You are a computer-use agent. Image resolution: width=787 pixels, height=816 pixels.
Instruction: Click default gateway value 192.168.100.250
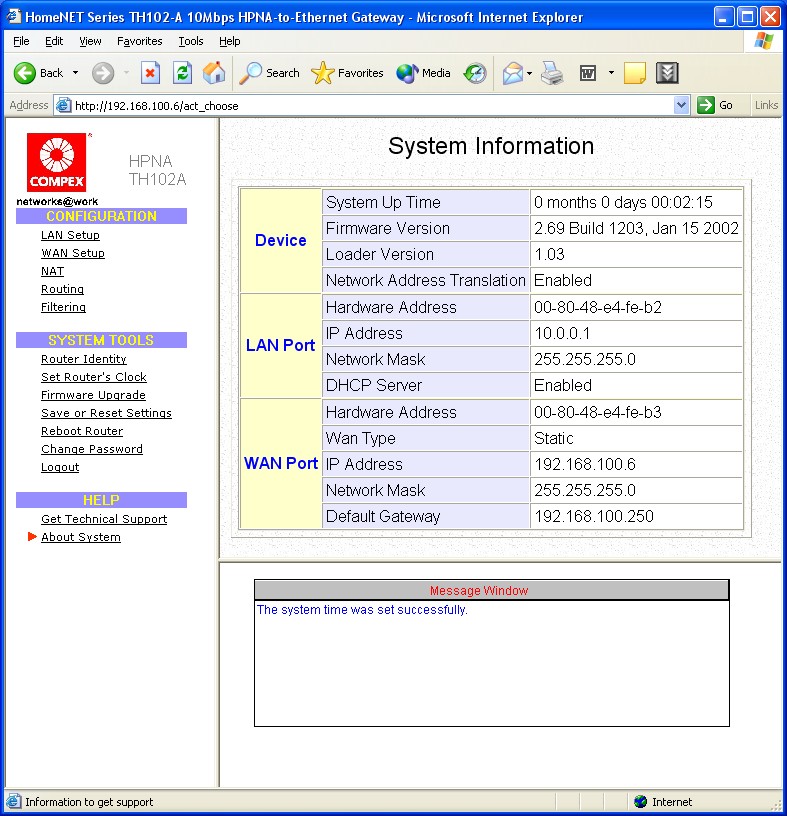pyautogui.click(x=593, y=516)
